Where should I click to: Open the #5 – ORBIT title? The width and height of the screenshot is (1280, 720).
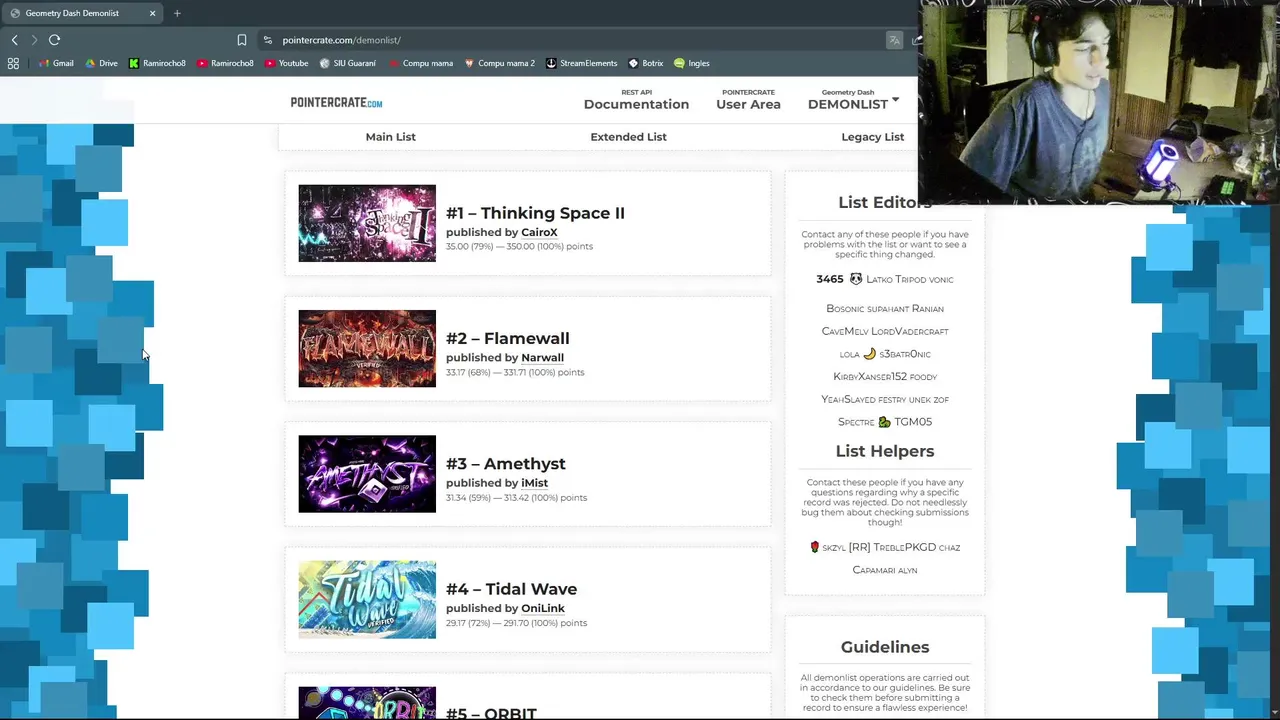[x=491, y=712]
